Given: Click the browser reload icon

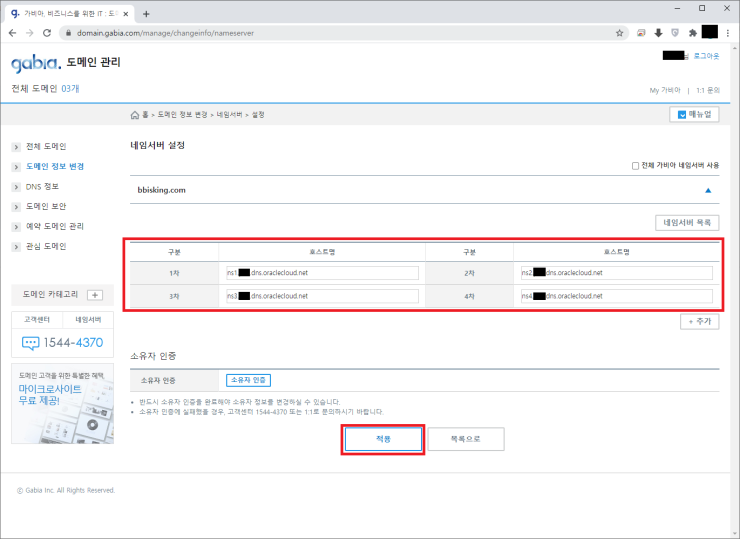Looking at the screenshot, I should [49, 32].
